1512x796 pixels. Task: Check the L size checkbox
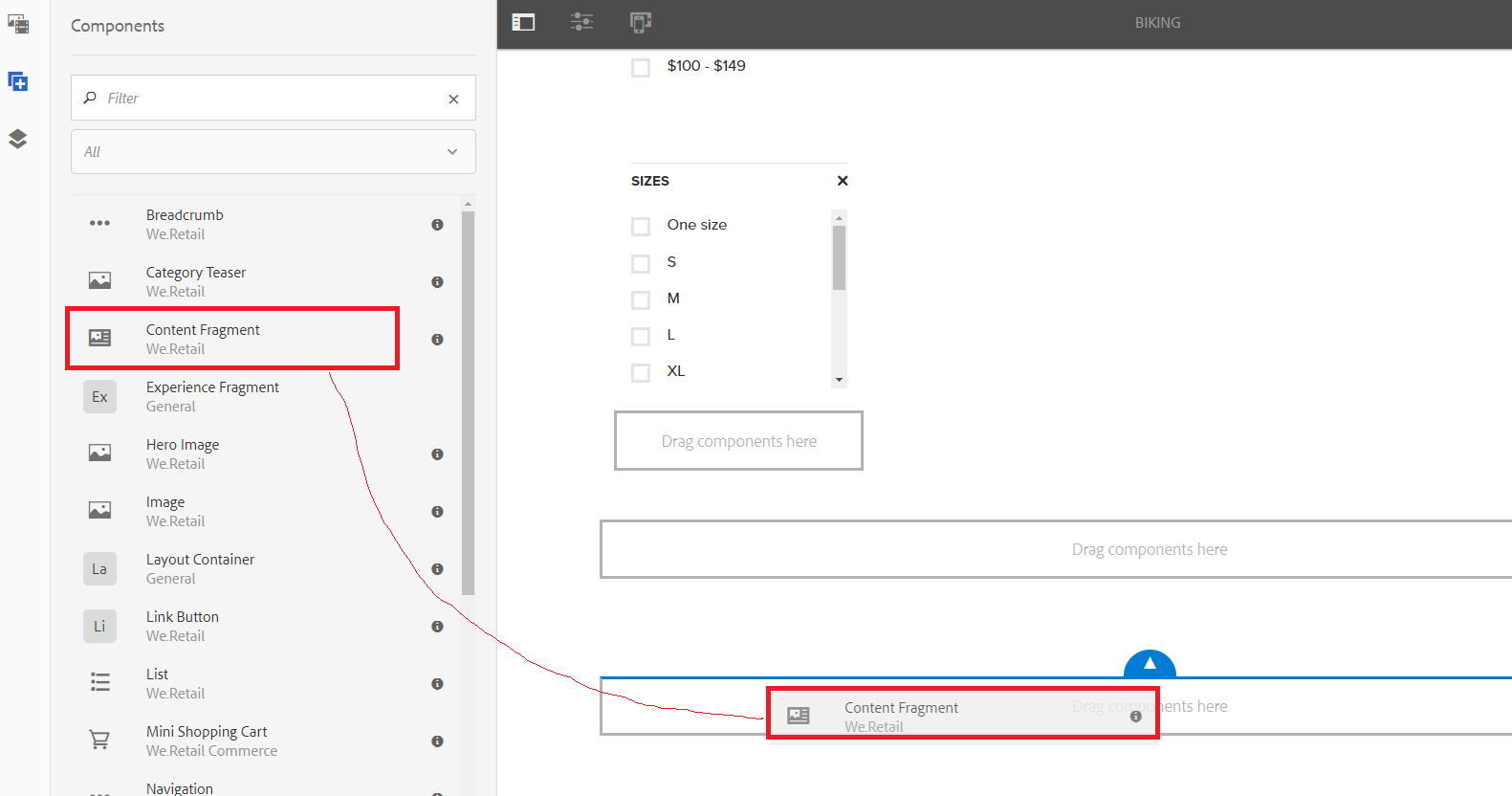point(641,336)
